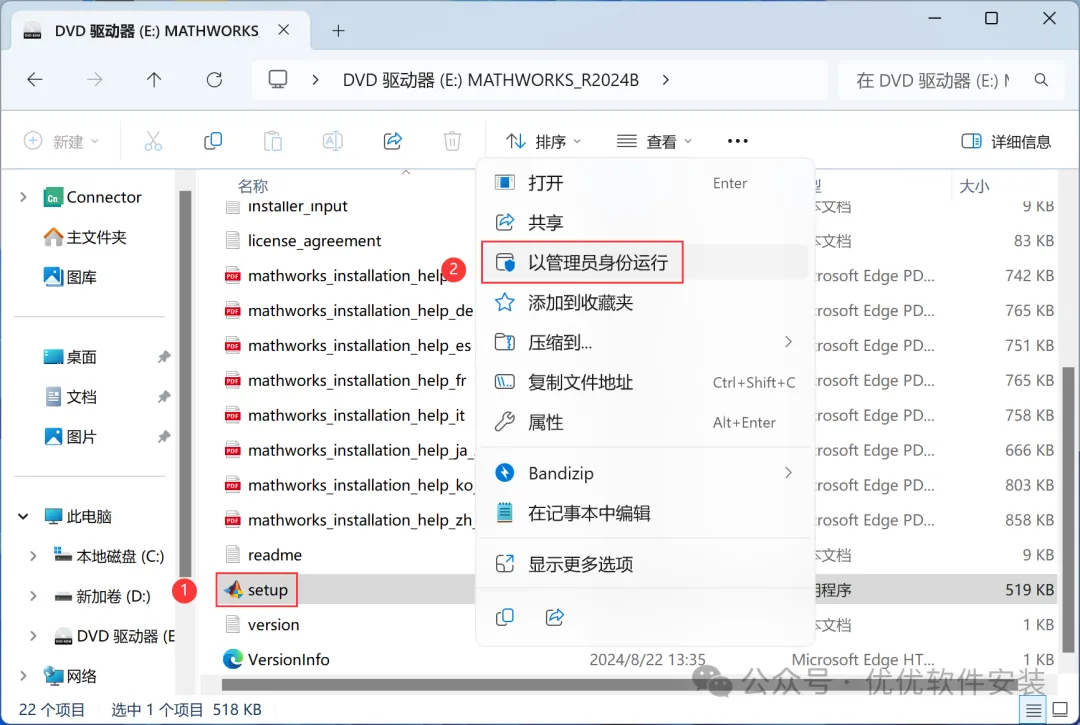Open Pictures (图片) in sidebar

(70, 437)
